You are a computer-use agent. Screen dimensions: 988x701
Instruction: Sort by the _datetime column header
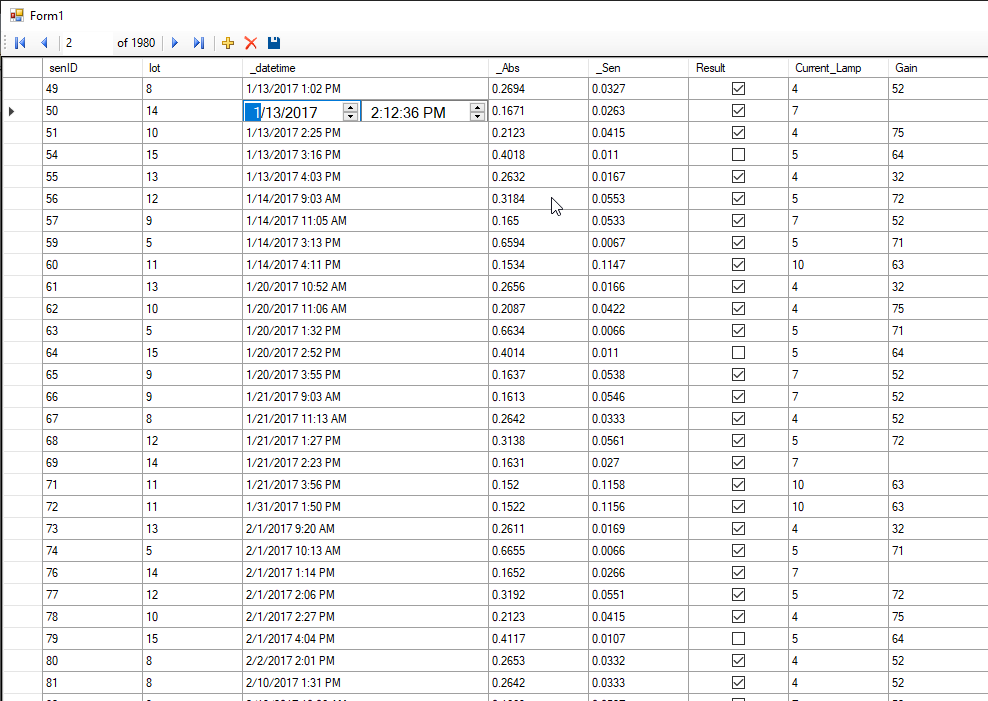365,68
